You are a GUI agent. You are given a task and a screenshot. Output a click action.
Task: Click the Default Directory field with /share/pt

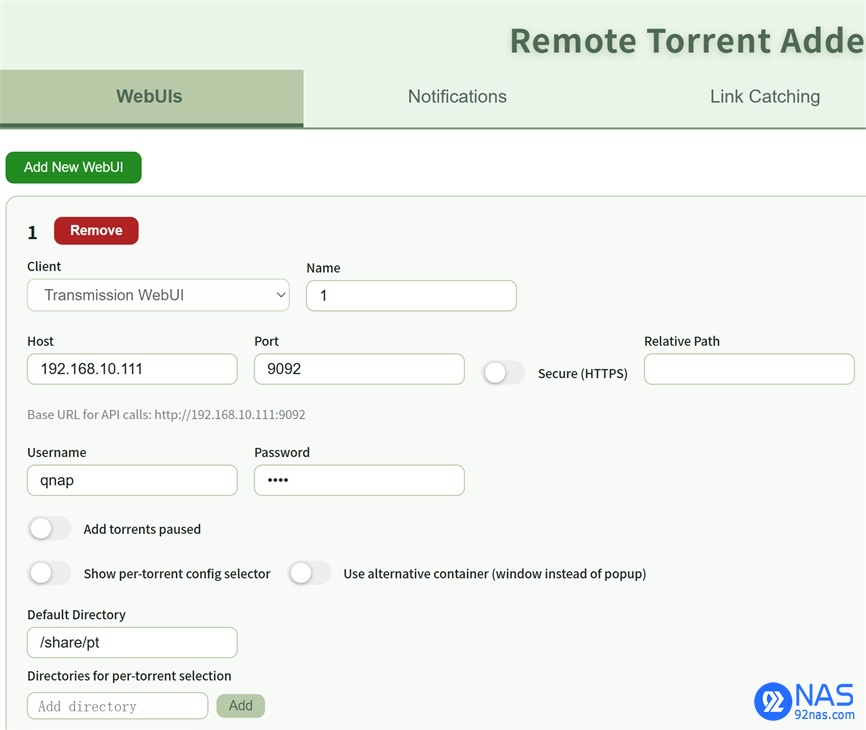tap(132, 642)
